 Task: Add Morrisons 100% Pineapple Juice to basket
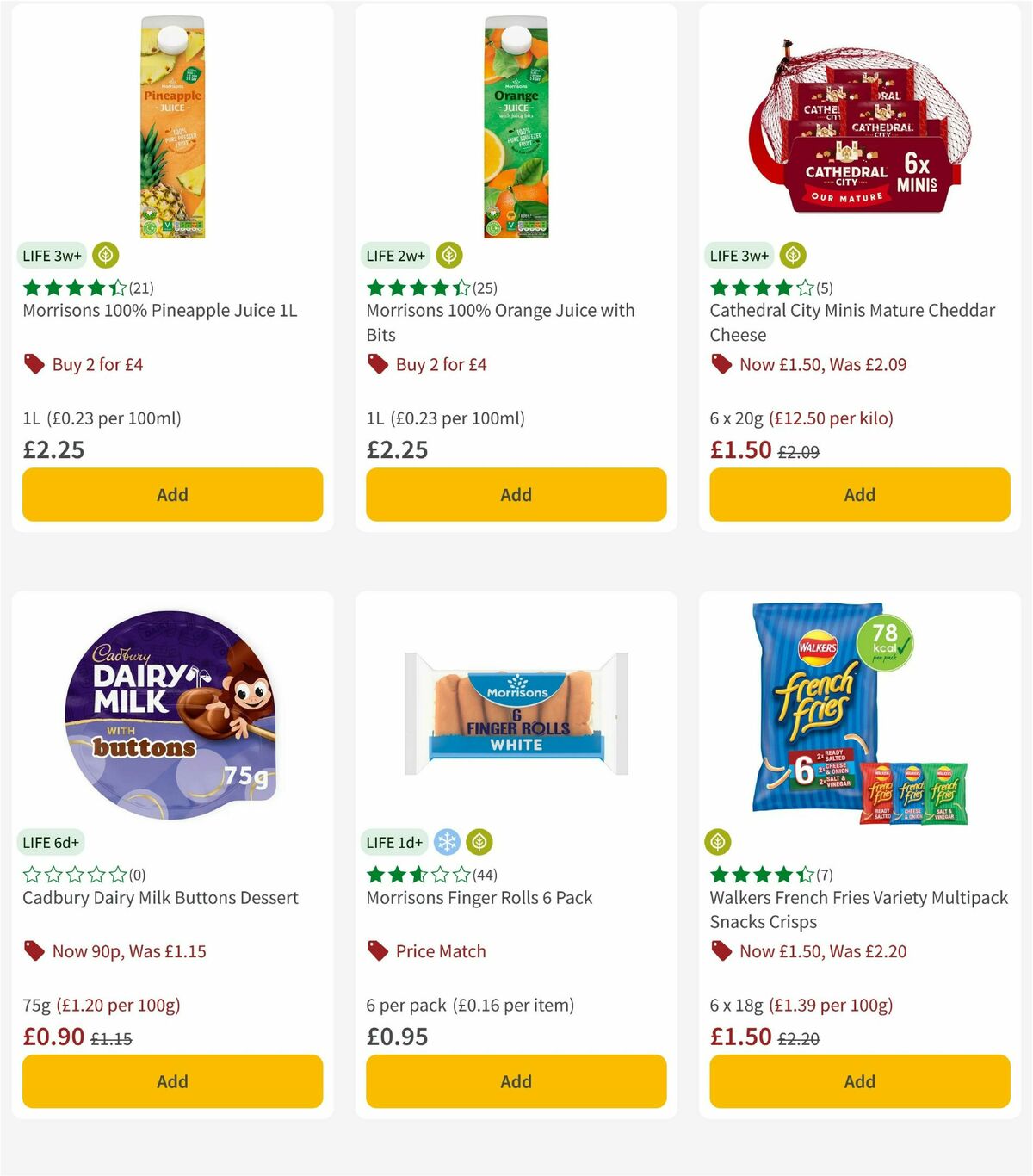click(172, 495)
